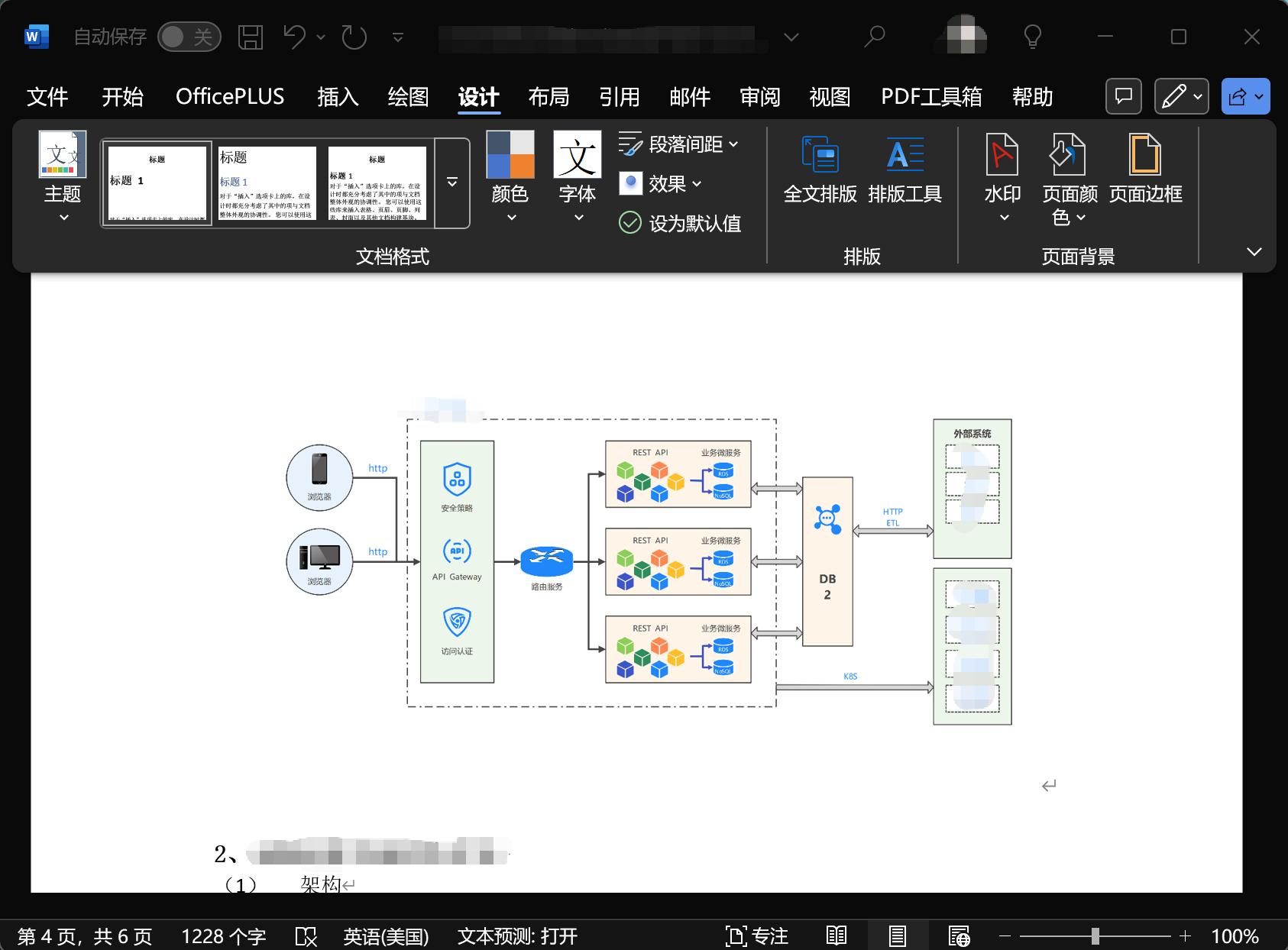Select the third centered 标题 style thumbnail
Image resolution: width=1288 pixels, height=950 pixels.
tap(377, 183)
